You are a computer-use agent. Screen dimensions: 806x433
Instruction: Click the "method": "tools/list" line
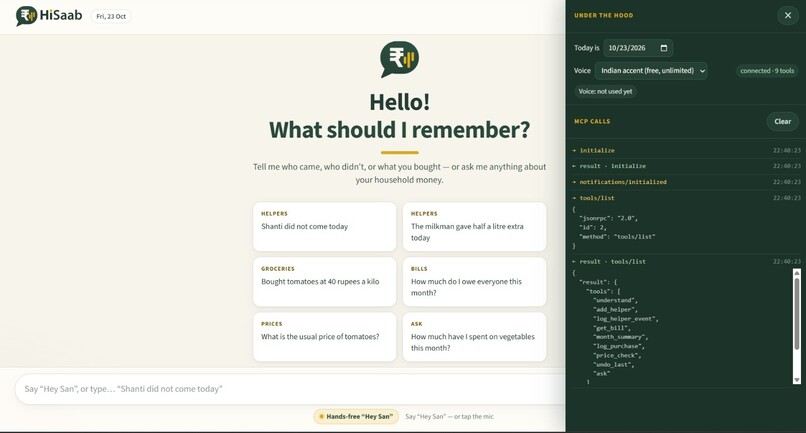point(617,237)
